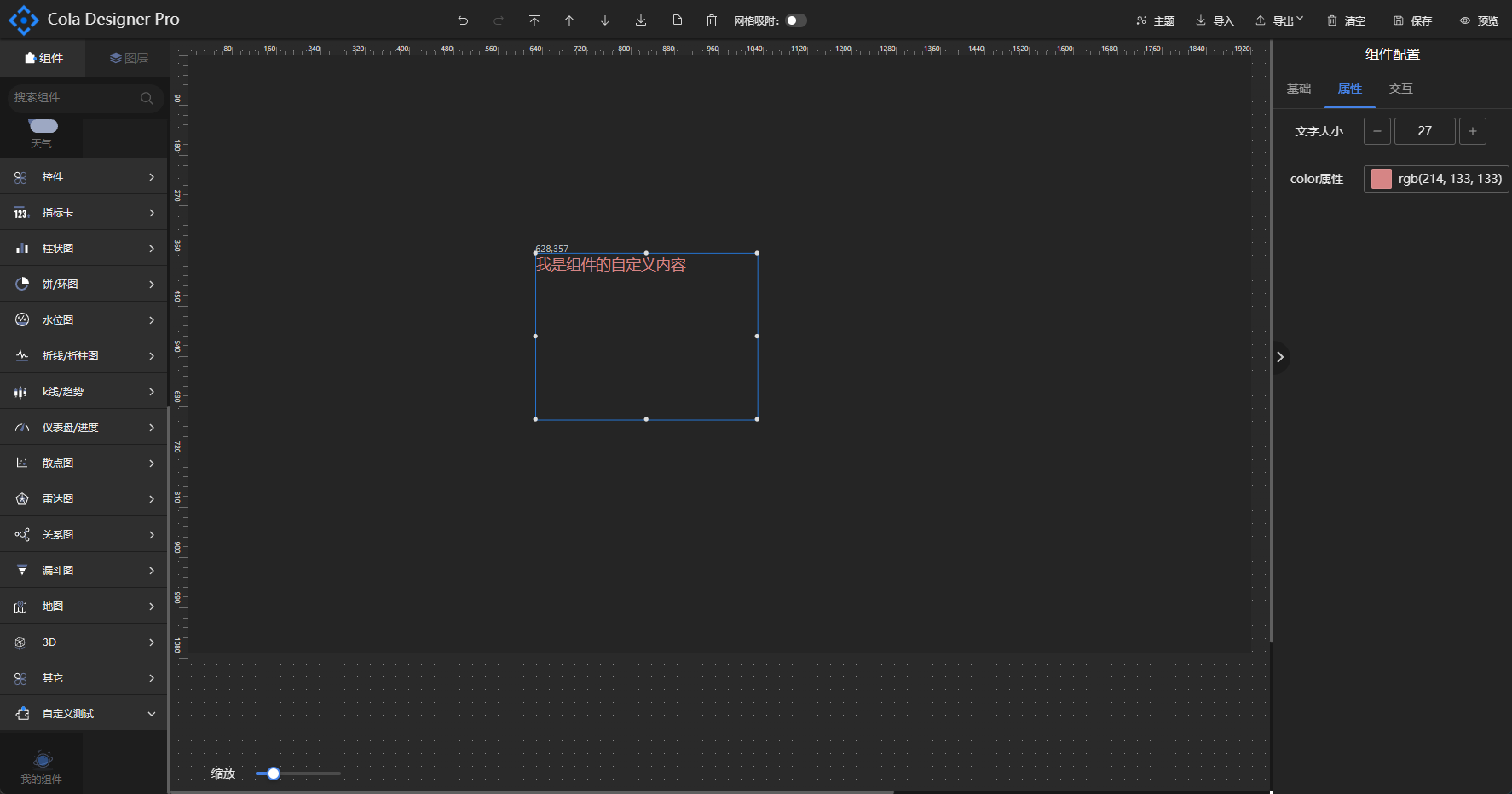The width and height of the screenshot is (1512, 794).
Task: Move component down one layer
Action: pyautogui.click(x=605, y=20)
